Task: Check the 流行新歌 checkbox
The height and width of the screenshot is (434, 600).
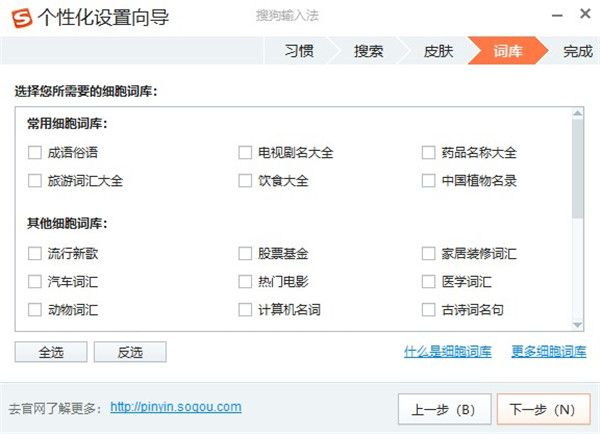Action: (35, 254)
